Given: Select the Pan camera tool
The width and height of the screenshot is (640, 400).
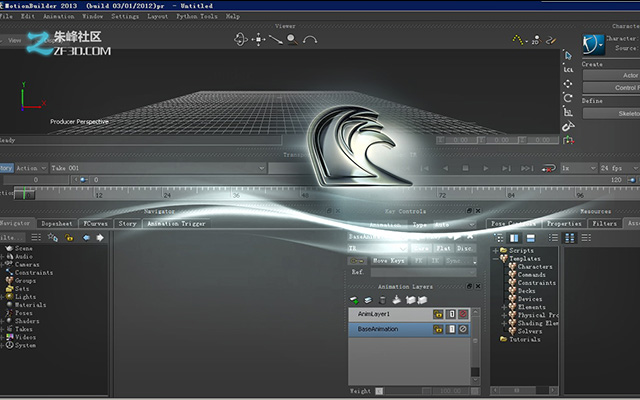Looking at the screenshot, I should click(258, 40).
